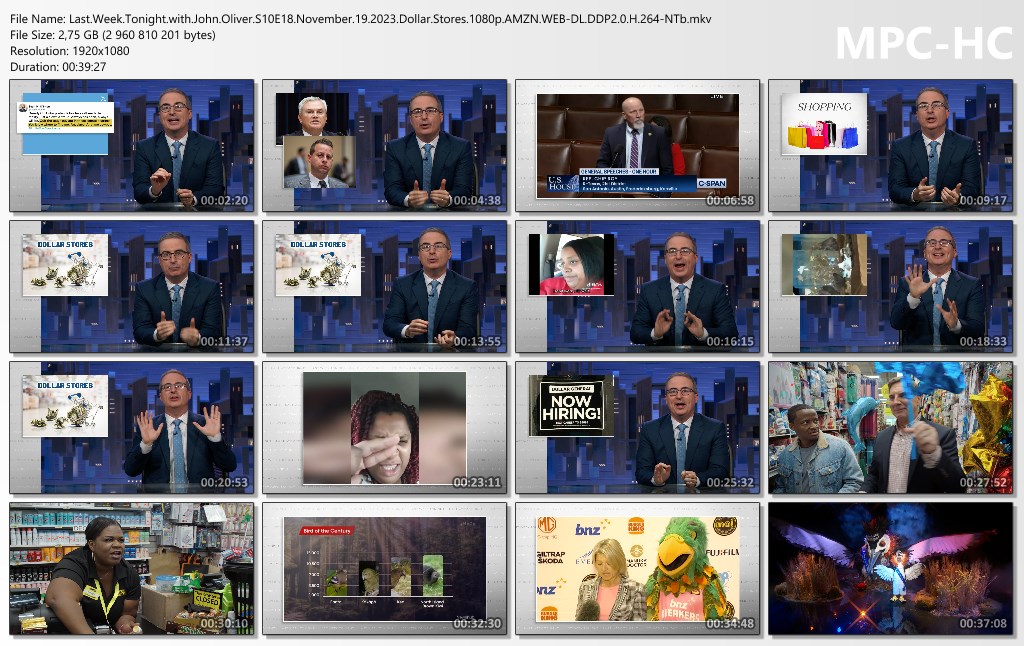Image resolution: width=1024 pixels, height=646 pixels.
Task: Click the C-SPAN House floor thumbnail
Action: point(637,145)
